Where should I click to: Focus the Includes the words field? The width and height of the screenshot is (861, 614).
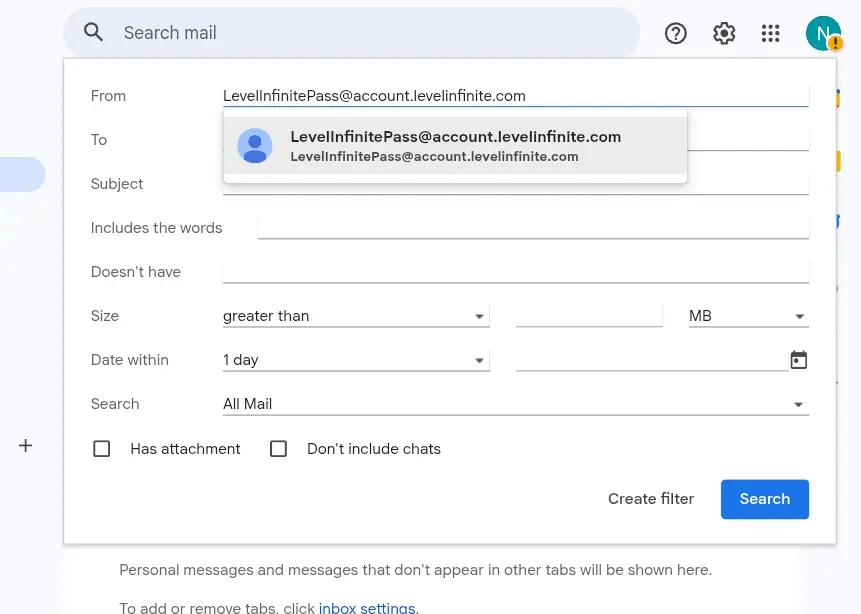(x=533, y=228)
